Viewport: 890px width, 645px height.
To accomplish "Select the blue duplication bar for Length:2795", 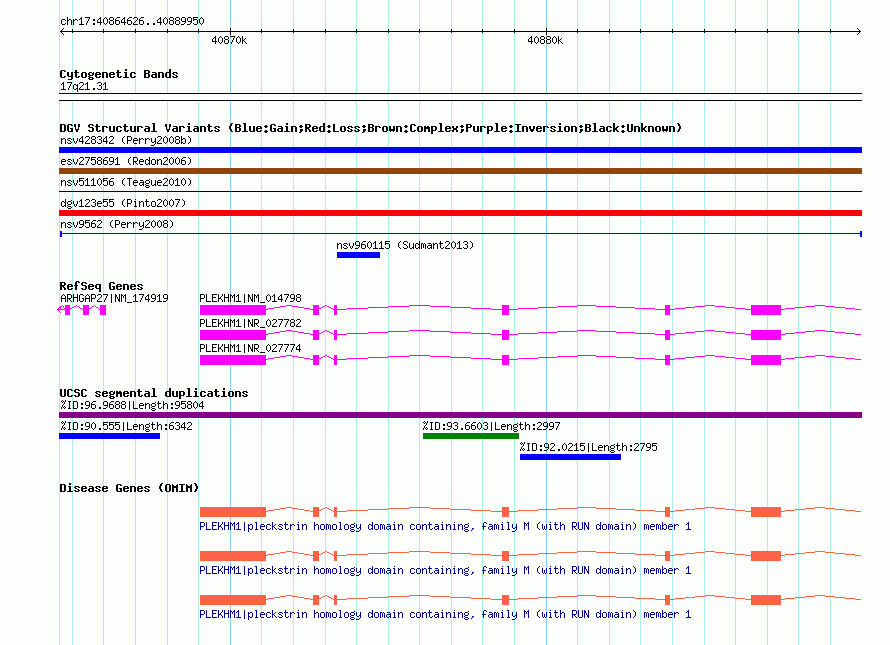I will pos(570,457).
